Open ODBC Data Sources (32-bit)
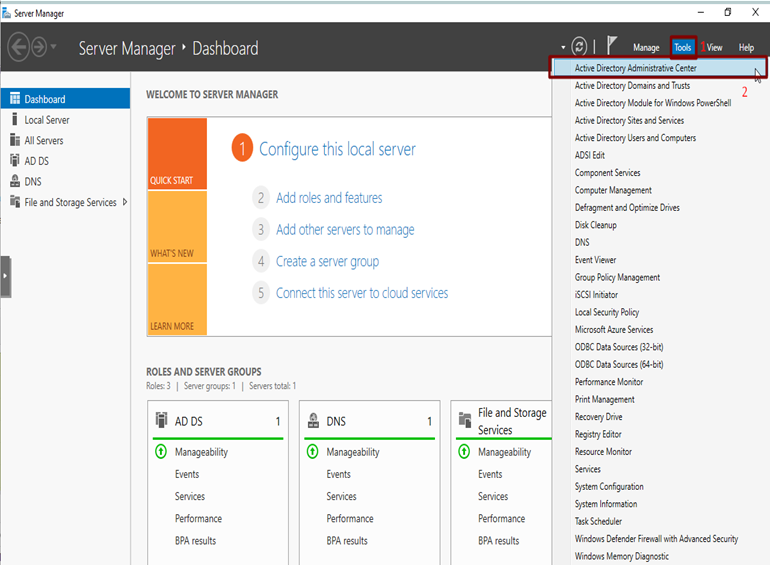Viewport: 770px width, 565px height. tap(619, 347)
